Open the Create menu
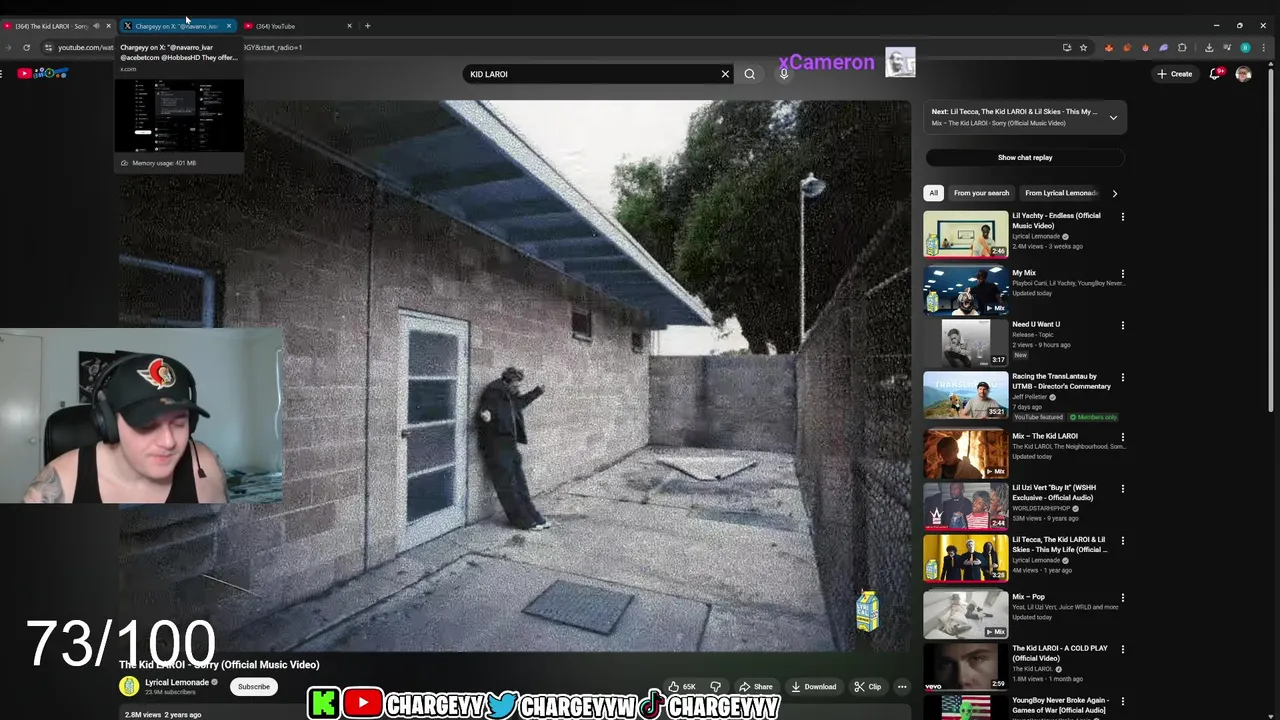The height and width of the screenshot is (720, 1280). pyautogui.click(x=1175, y=74)
